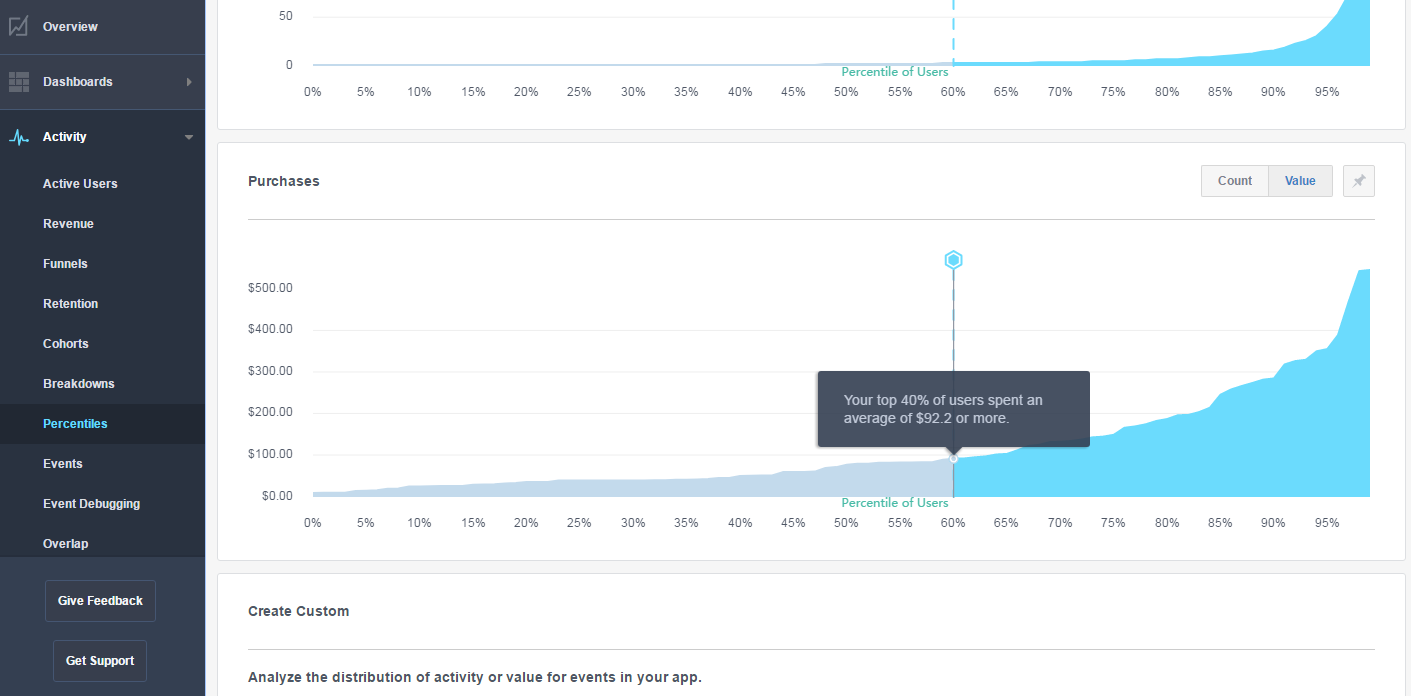The height and width of the screenshot is (696, 1411).
Task: Click the dashed percentile line in upper chart
Action: 953,30
